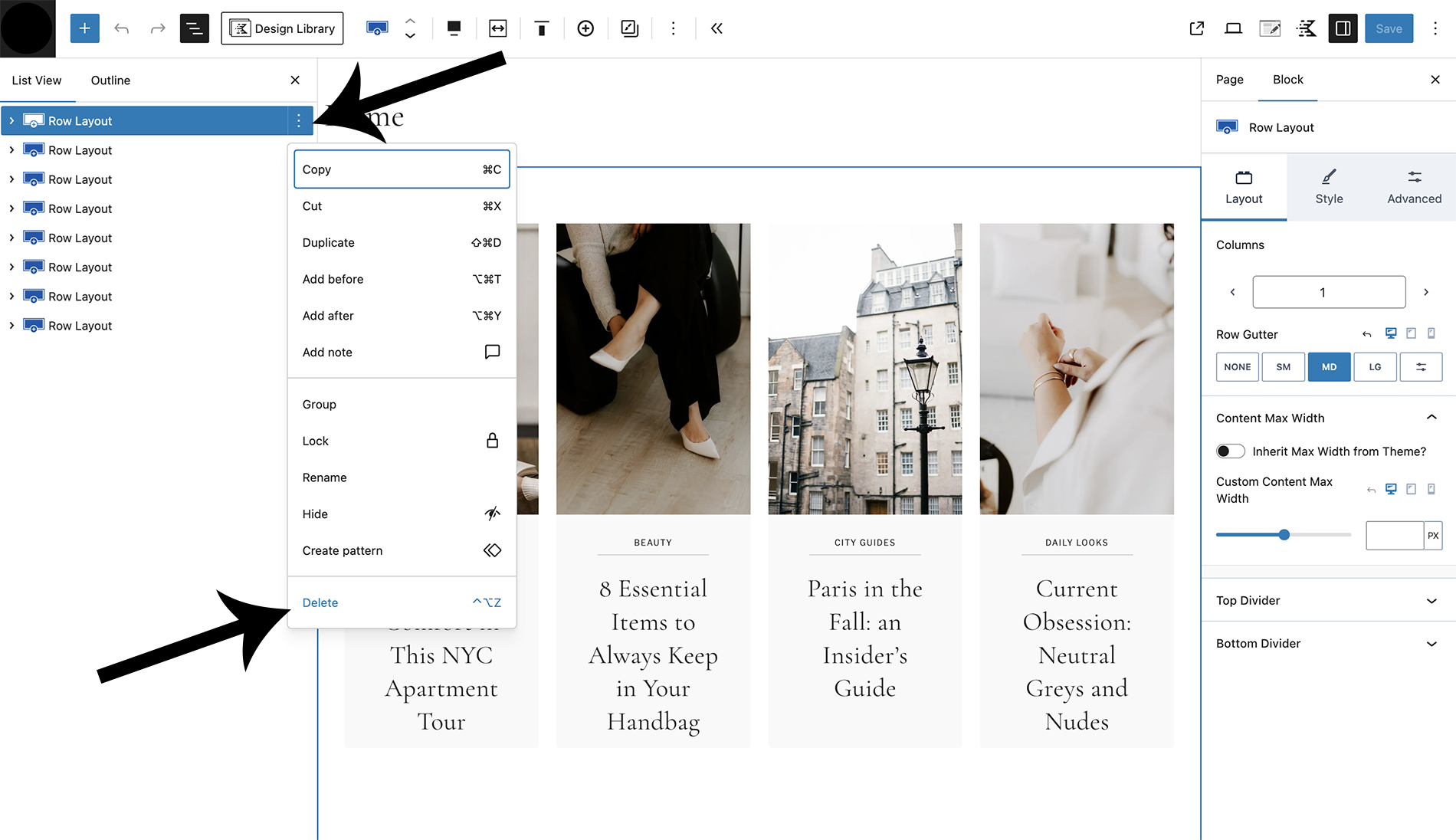Screen dimensions: 1456x840
Task: Select the LG row gutter option
Action: tap(1375, 367)
